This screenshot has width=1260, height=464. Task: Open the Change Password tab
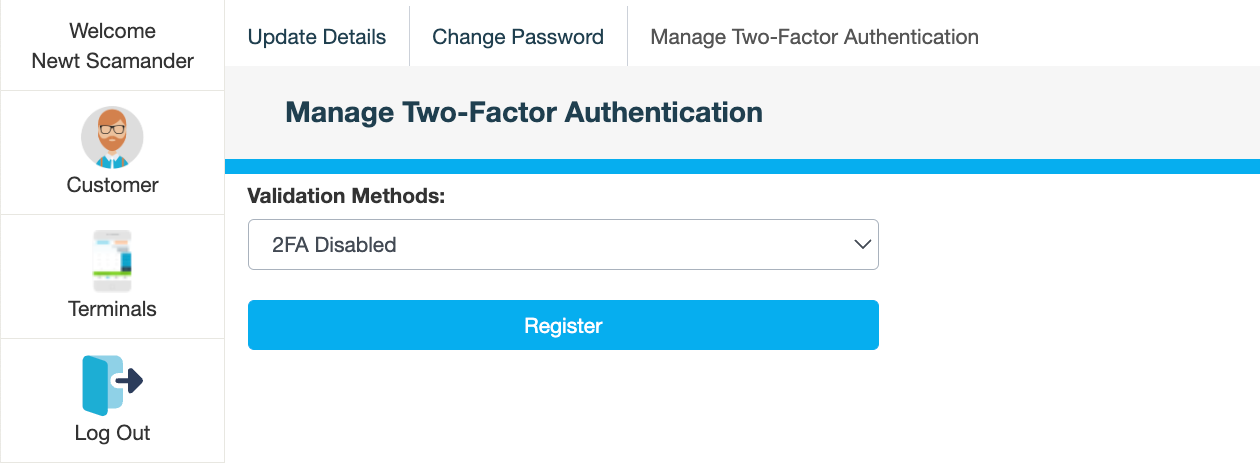pos(518,37)
